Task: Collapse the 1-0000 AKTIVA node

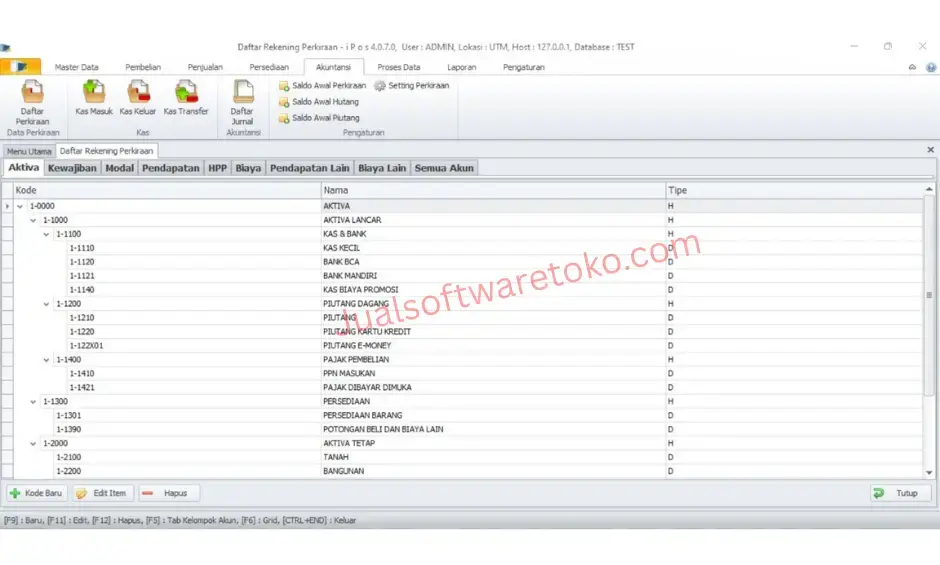Action: click(20, 206)
